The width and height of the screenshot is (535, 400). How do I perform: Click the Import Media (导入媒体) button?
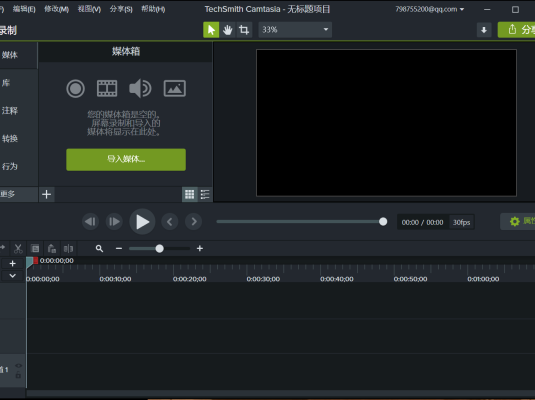coord(126,159)
